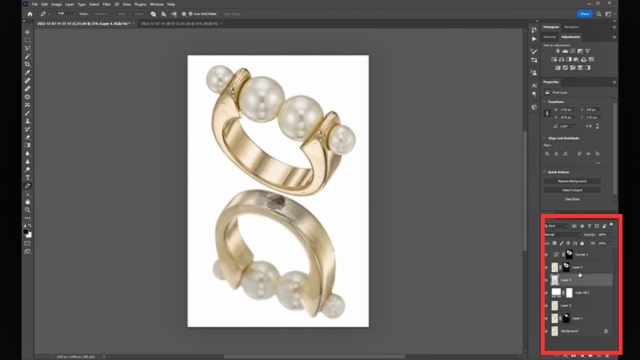The width and height of the screenshot is (640, 360).
Task: Open the Path mode dropdown
Action: tap(66, 14)
